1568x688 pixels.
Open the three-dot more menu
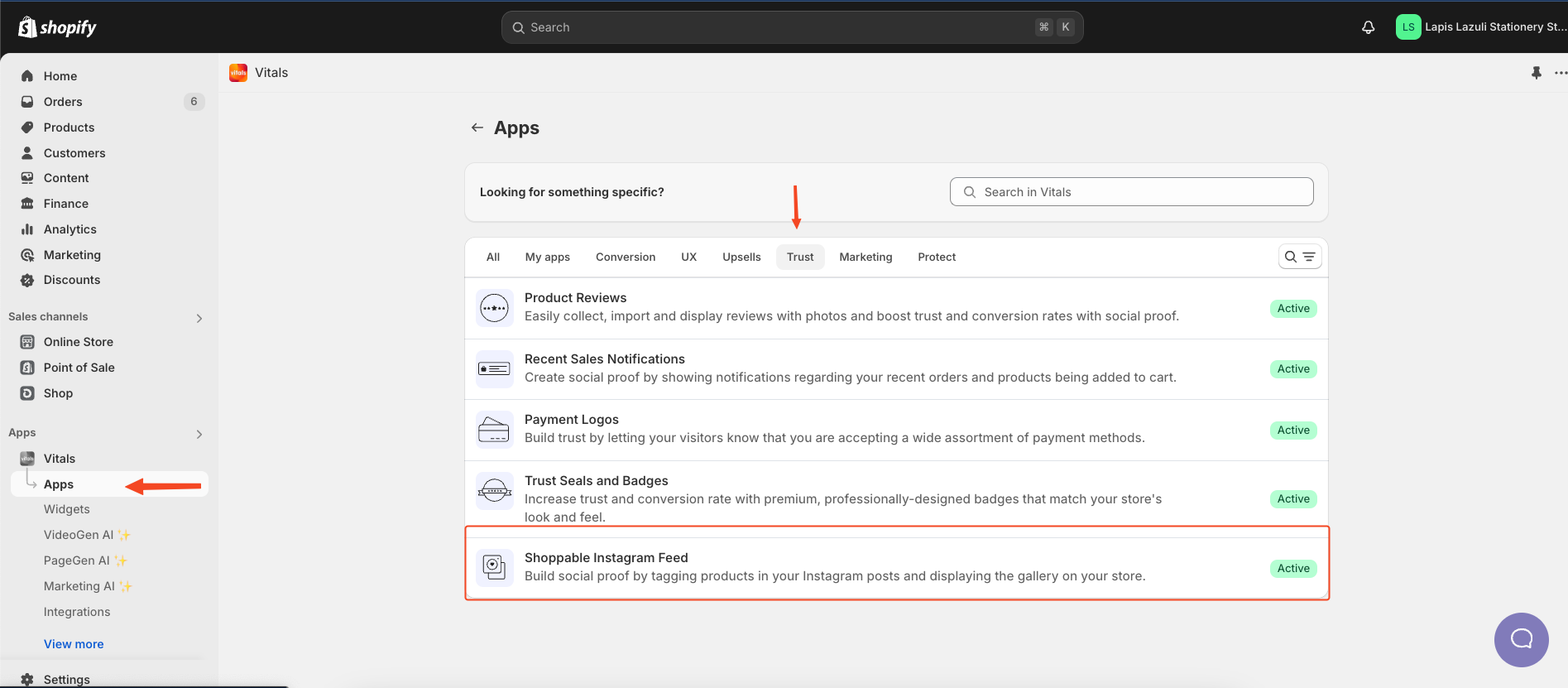(1561, 73)
